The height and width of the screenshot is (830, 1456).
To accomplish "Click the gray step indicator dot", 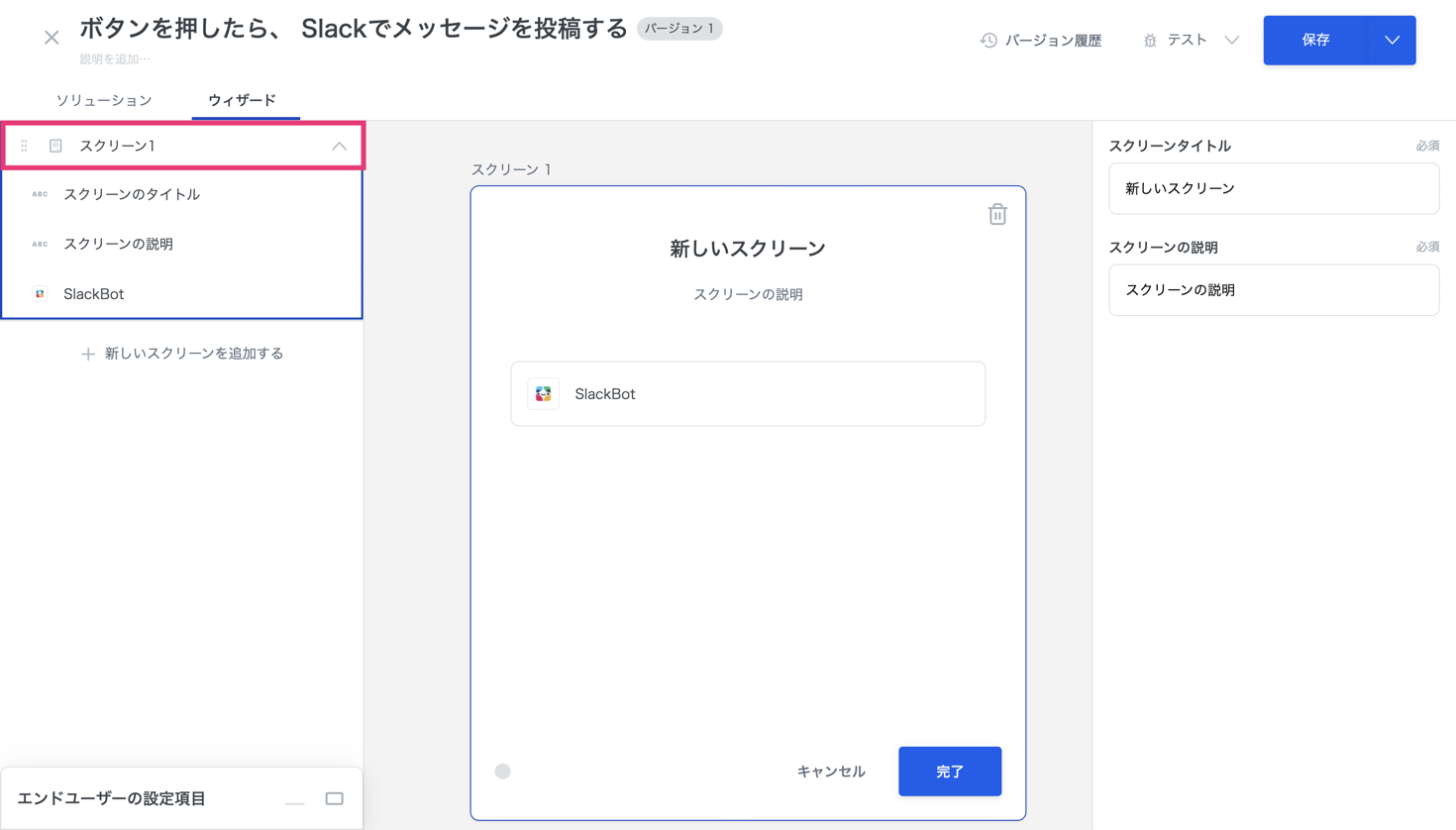I will [x=503, y=771].
